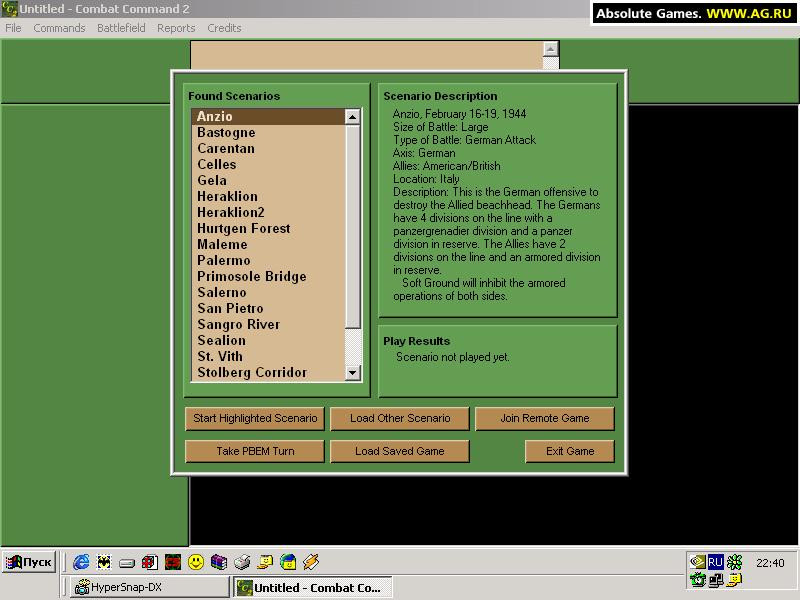Click scenario list scroll-up arrow
The image size is (800, 600).
[353, 117]
